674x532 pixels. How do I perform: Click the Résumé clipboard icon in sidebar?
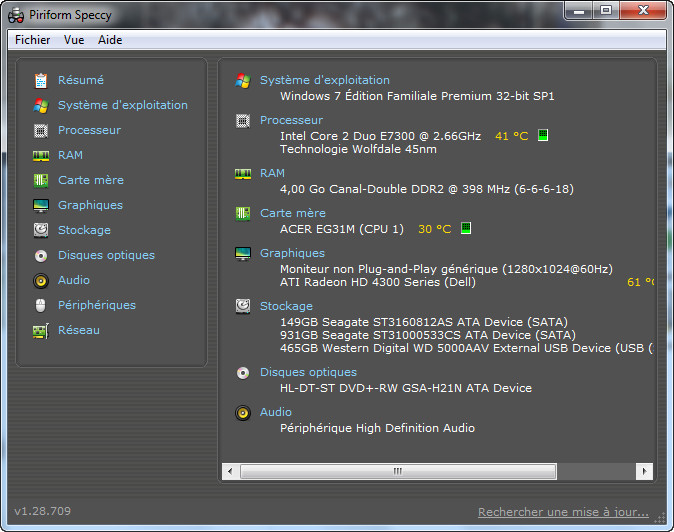pyautogui.click(x=41, y=80)
